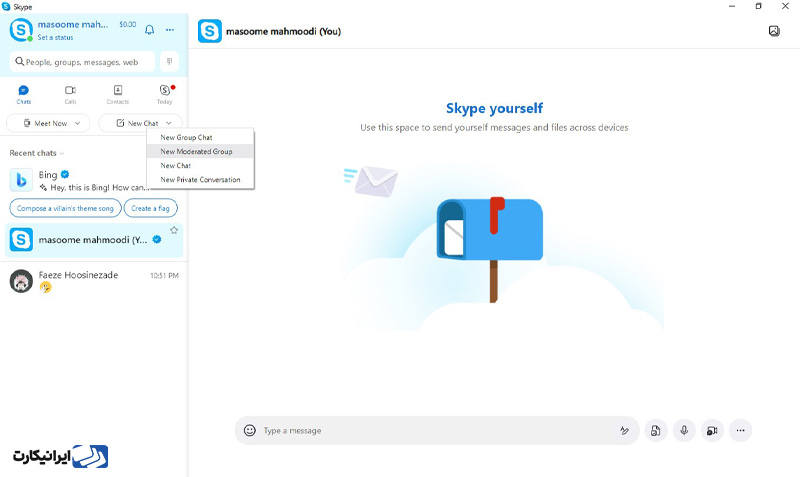This screenshot has height=477, width=800.
Task: Click the search magnifier icon
Action: pyautogui.click(x=19, y=62)
